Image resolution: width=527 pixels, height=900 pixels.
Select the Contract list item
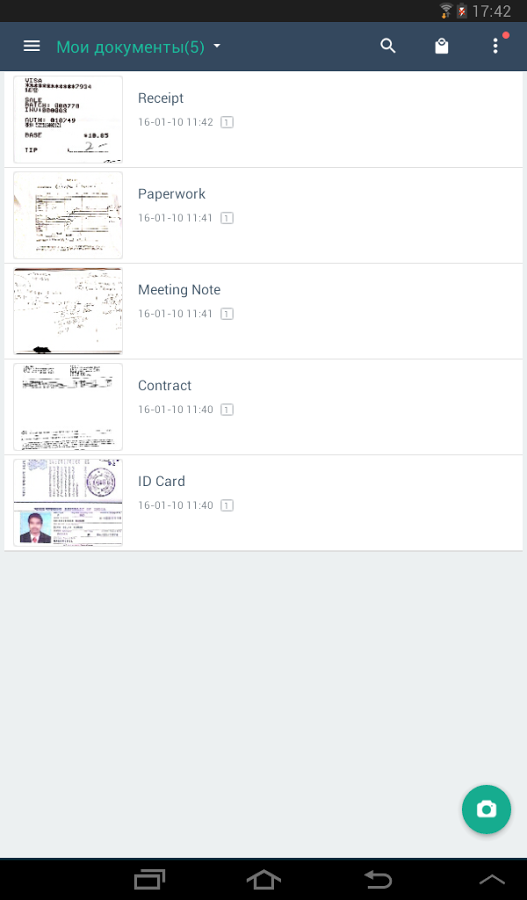click(264, 408)
